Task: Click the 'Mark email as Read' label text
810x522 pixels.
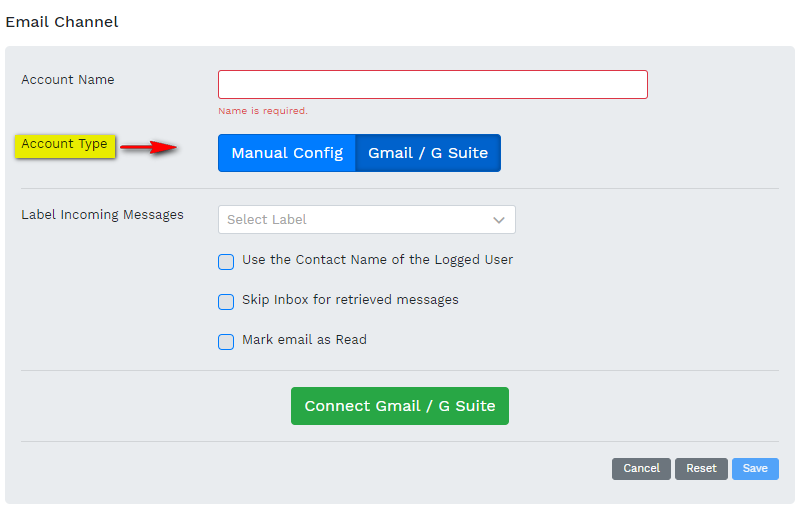Action: click(304, 340)
